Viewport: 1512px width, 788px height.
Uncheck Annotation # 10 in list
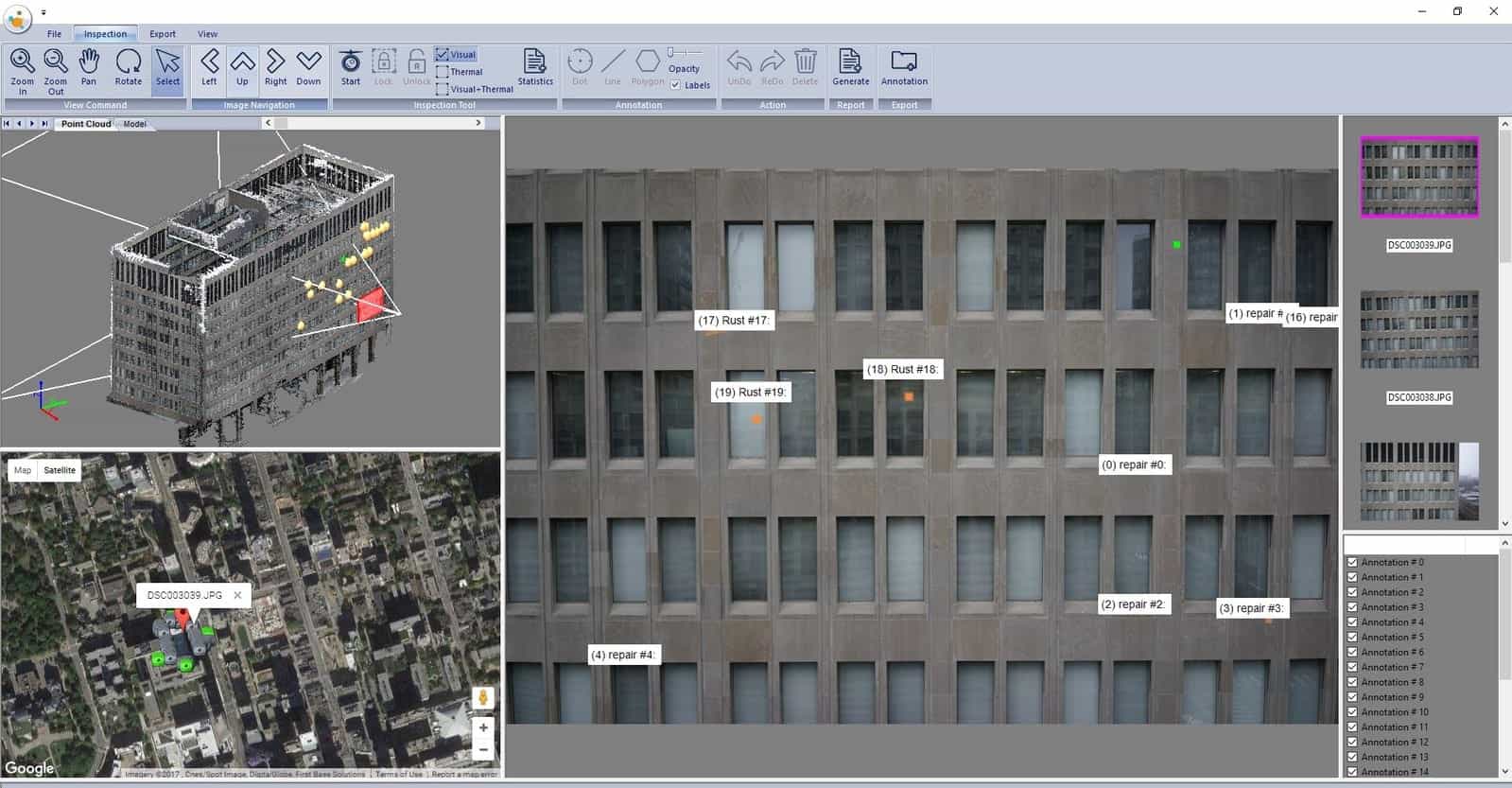(x=1352, y=712)
